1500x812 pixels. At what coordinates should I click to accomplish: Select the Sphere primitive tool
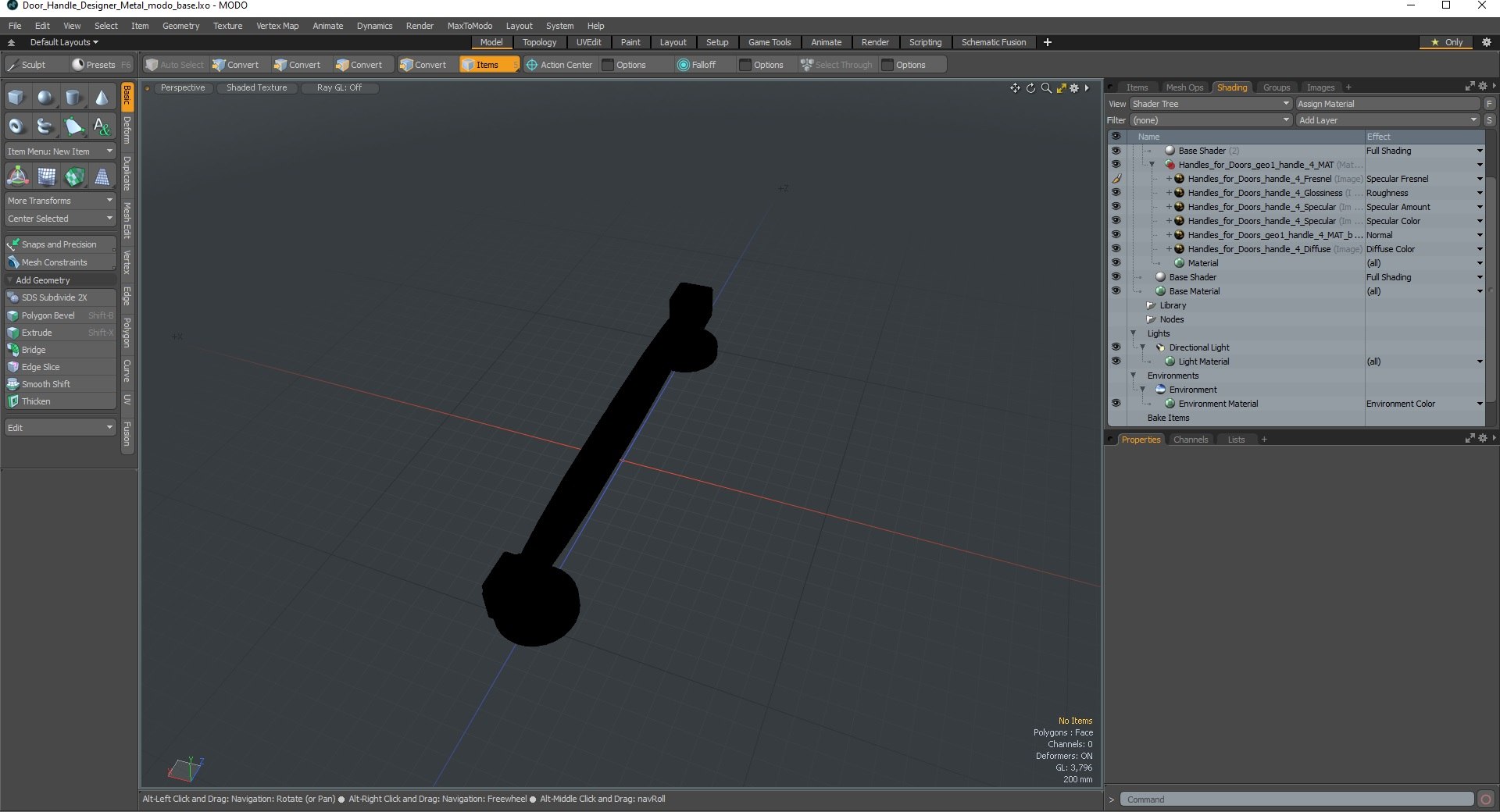point(45,98)
